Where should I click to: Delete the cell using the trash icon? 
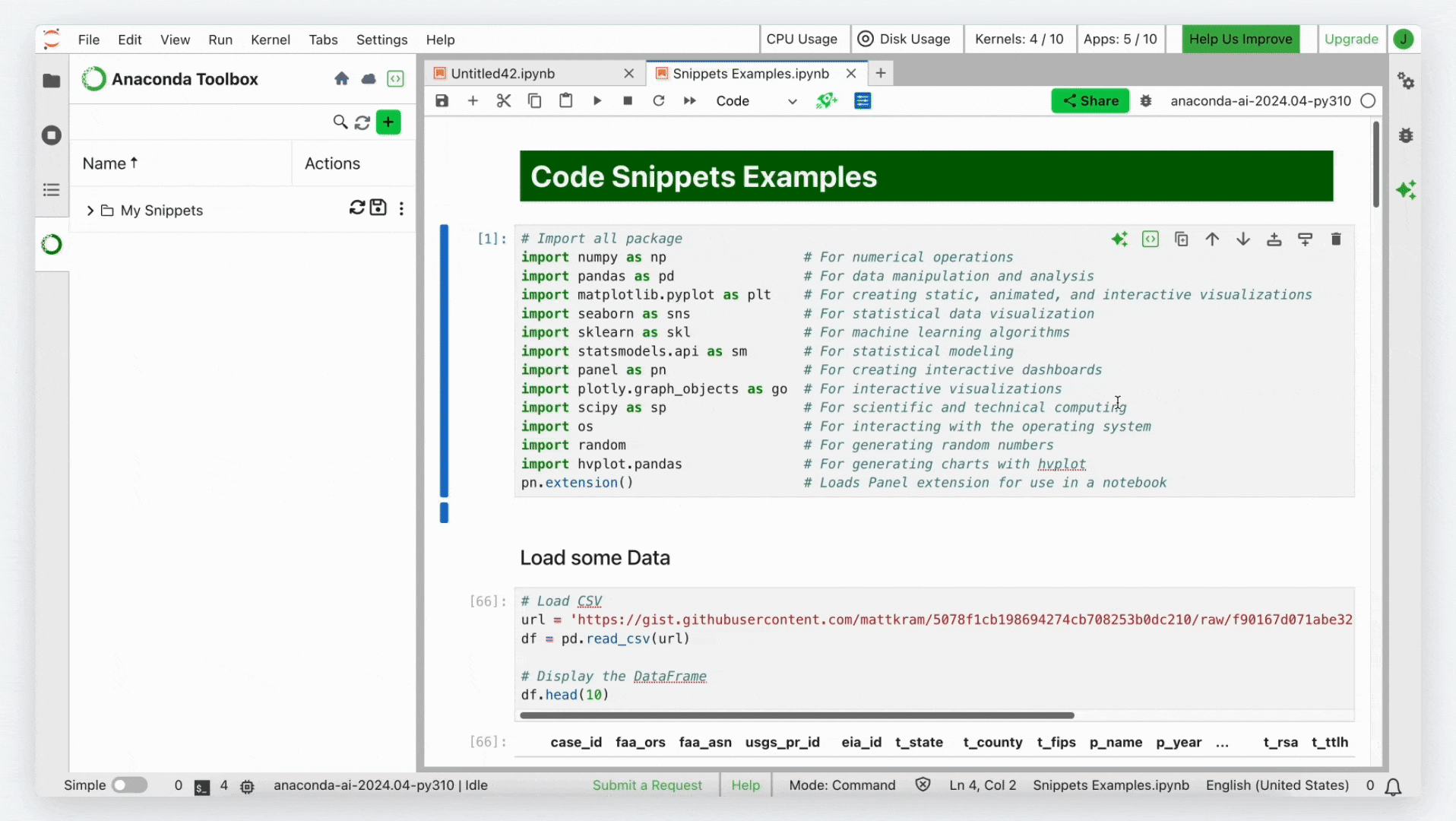[1335, 239]
